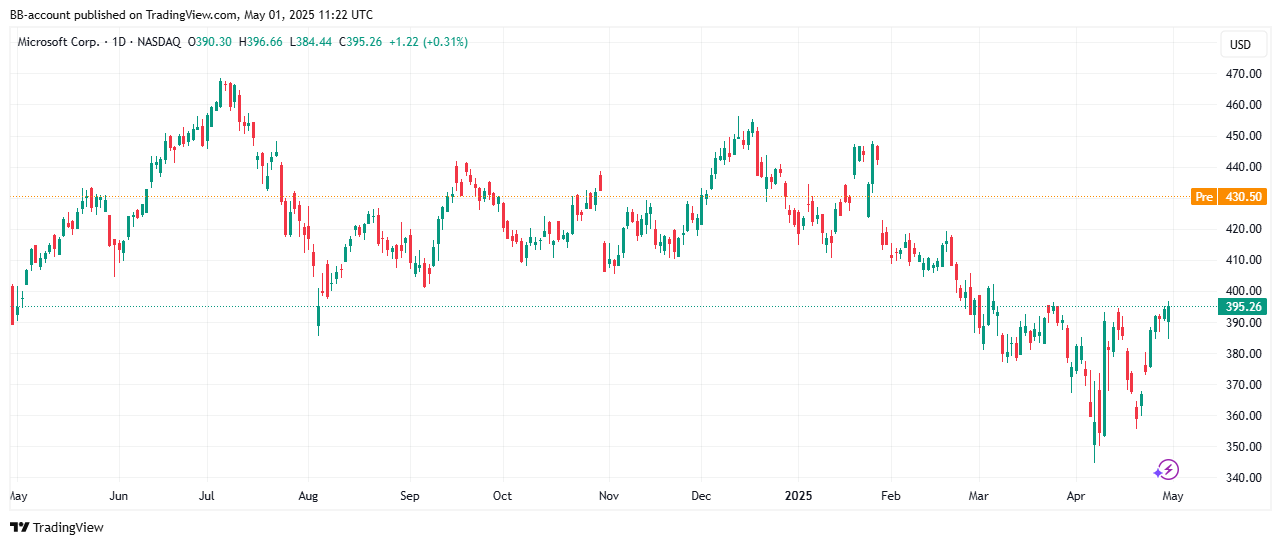Click the Jun label on time axis
Image resolution: width=1281 pixels, height=545 pixels.
pyautogui.click(x=118, y=496)
